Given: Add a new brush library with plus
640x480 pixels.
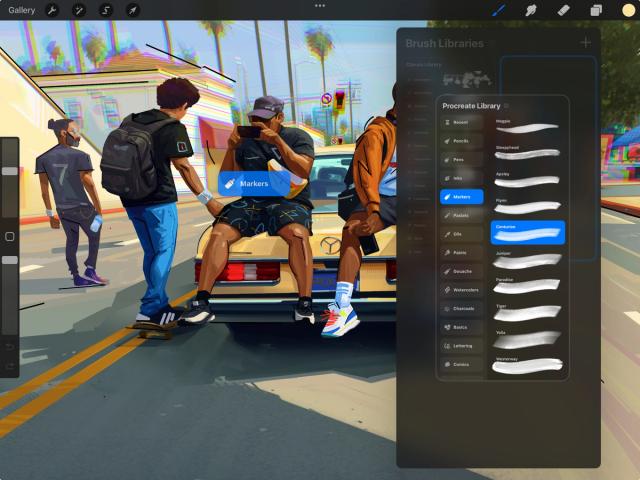Looking at the screenshot, I should point(586,42).
